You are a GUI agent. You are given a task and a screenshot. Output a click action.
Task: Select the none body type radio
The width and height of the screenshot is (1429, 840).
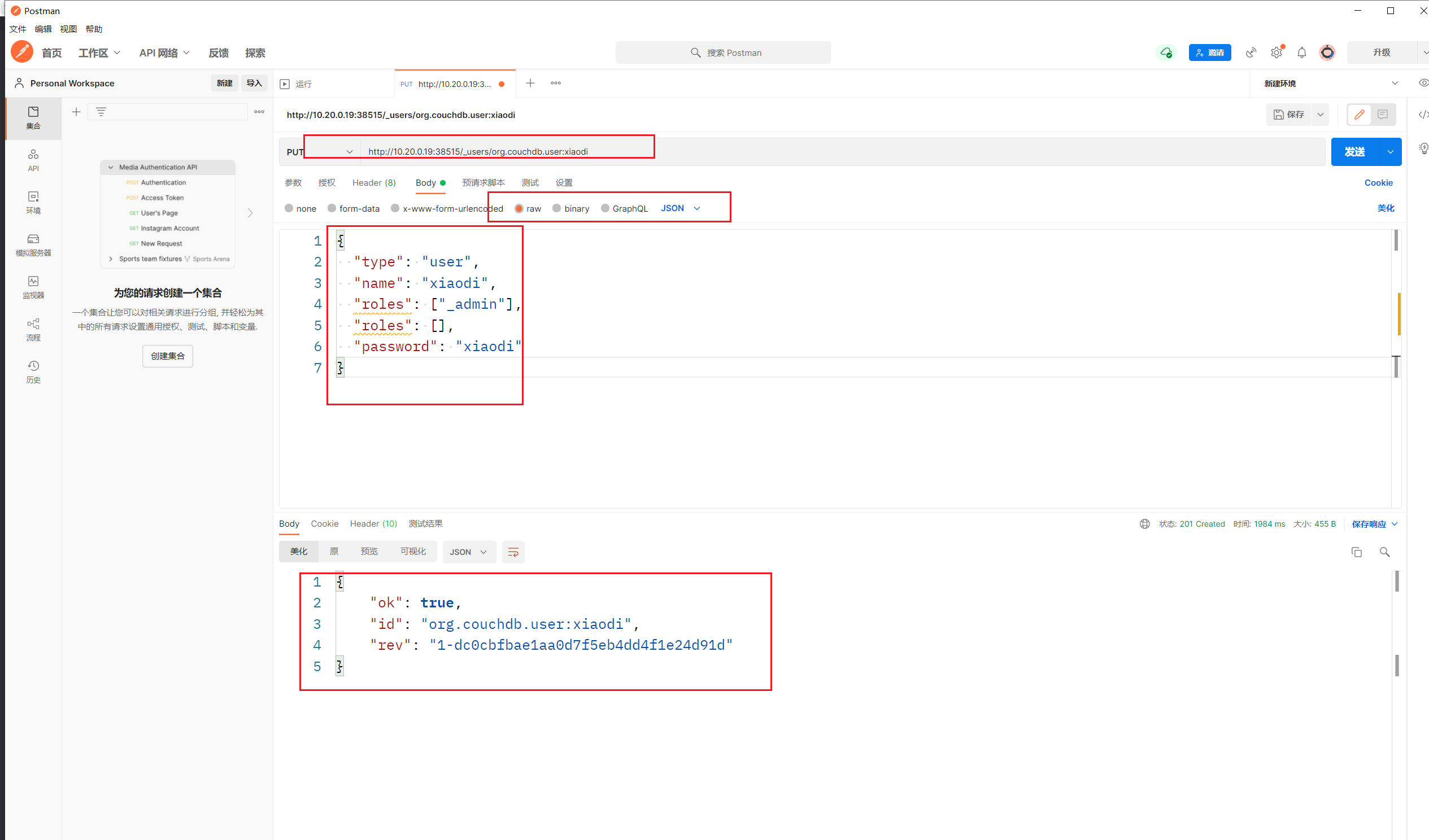point(289,208)
